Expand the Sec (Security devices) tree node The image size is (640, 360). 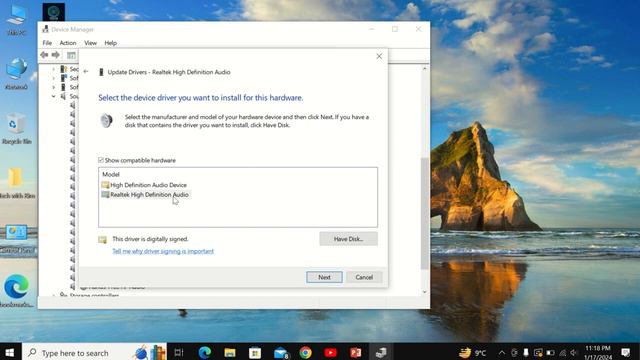click(53, 69)
